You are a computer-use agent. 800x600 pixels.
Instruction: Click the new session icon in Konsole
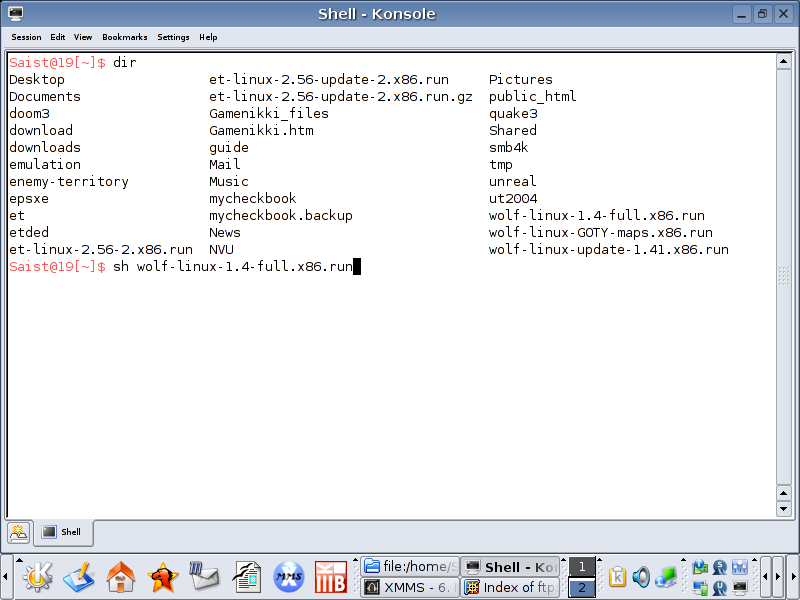point(18,532)
